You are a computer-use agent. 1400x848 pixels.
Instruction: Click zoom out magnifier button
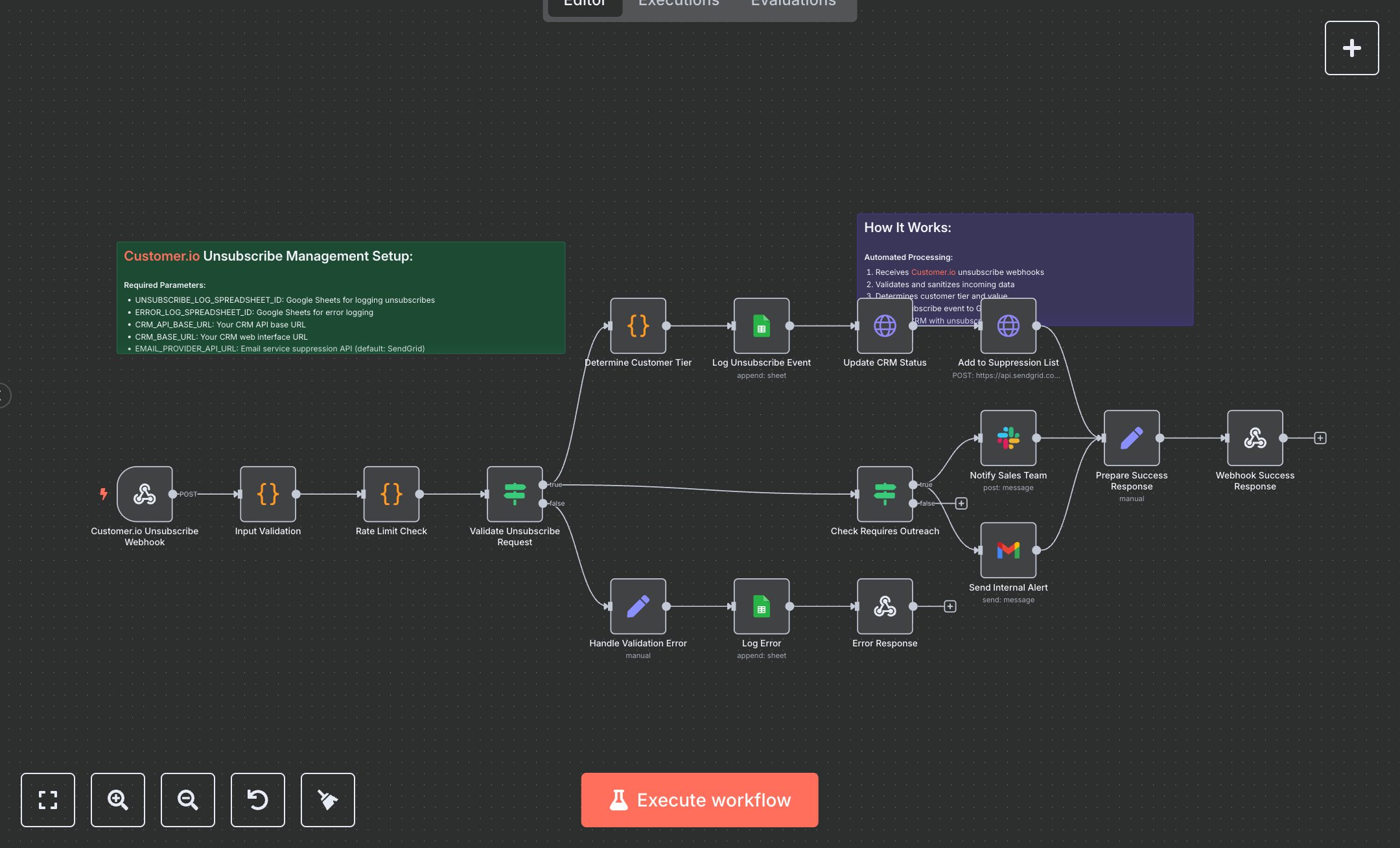click(x=188, y=800)
